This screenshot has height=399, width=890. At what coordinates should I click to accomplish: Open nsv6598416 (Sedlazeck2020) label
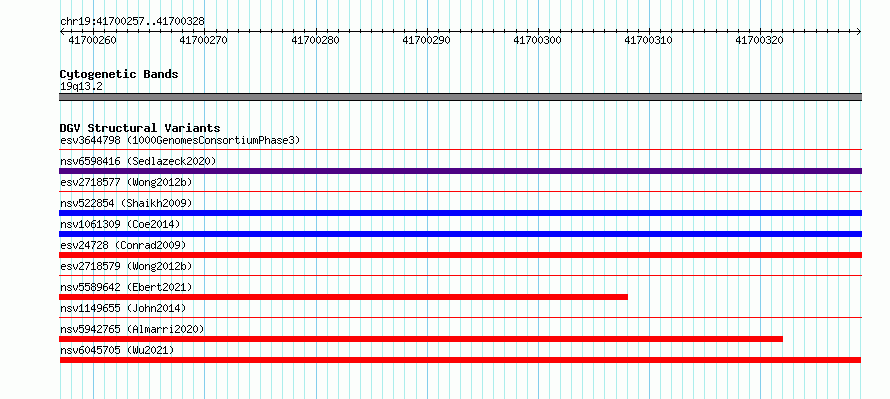click(x=138, y=161)
